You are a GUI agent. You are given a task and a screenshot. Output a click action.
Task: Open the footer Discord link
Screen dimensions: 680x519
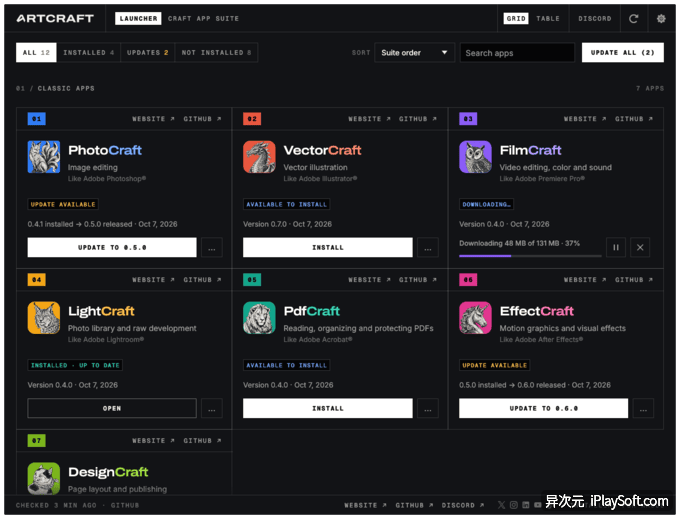[463, 505]
